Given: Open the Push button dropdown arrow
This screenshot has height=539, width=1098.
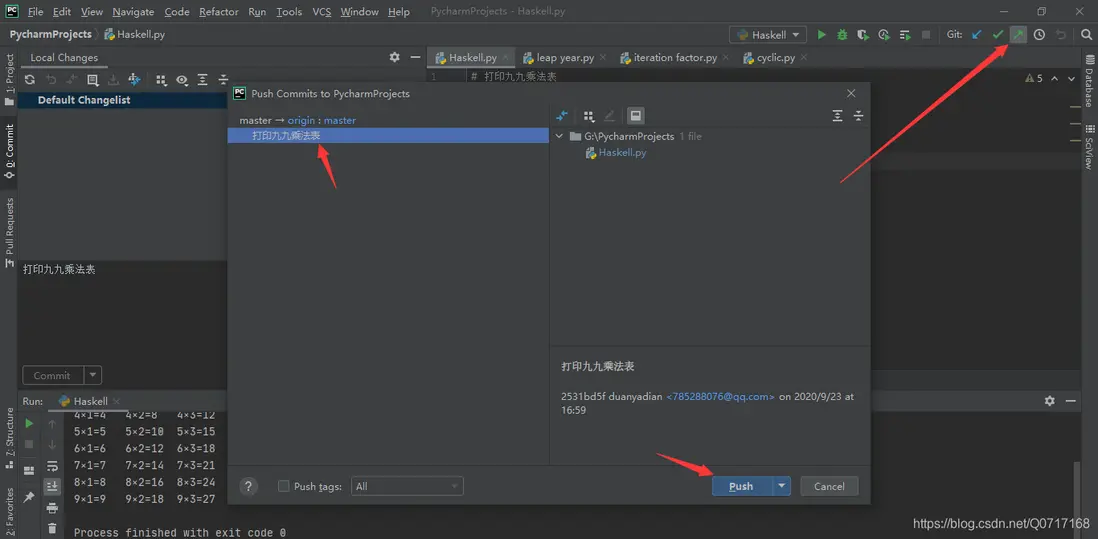Looking at the screenshot, I should point(781,486).
